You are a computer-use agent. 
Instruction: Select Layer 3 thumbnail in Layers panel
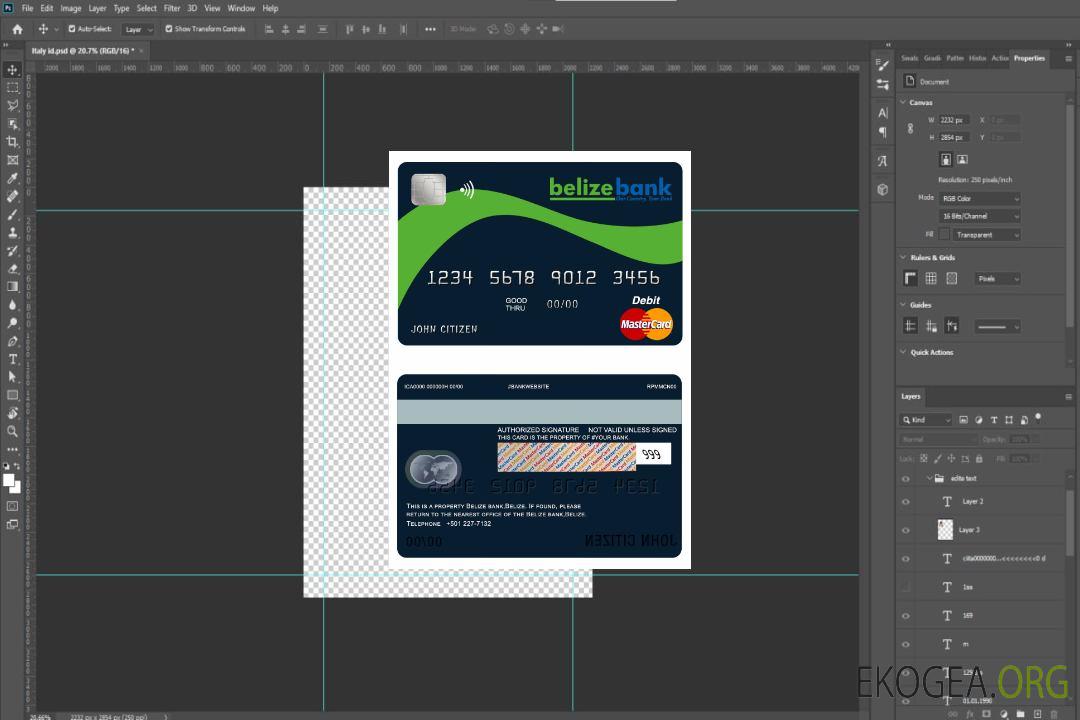click(946, 529)
